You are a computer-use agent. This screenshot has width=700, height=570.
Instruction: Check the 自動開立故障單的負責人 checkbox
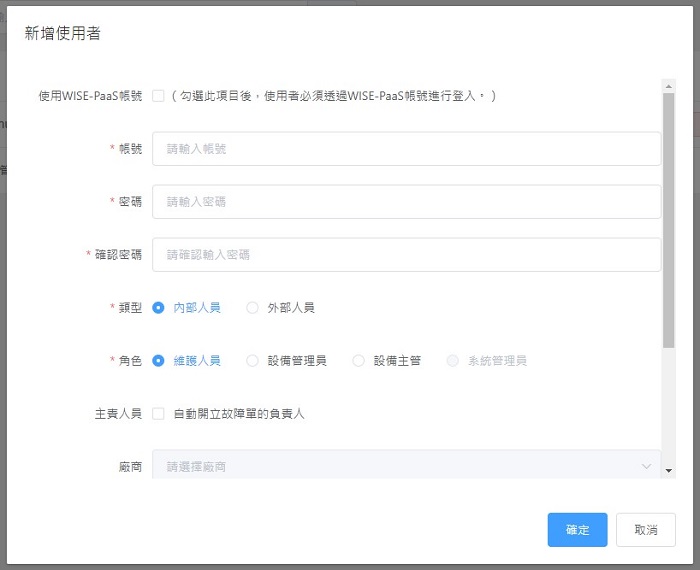pos(158,414)
